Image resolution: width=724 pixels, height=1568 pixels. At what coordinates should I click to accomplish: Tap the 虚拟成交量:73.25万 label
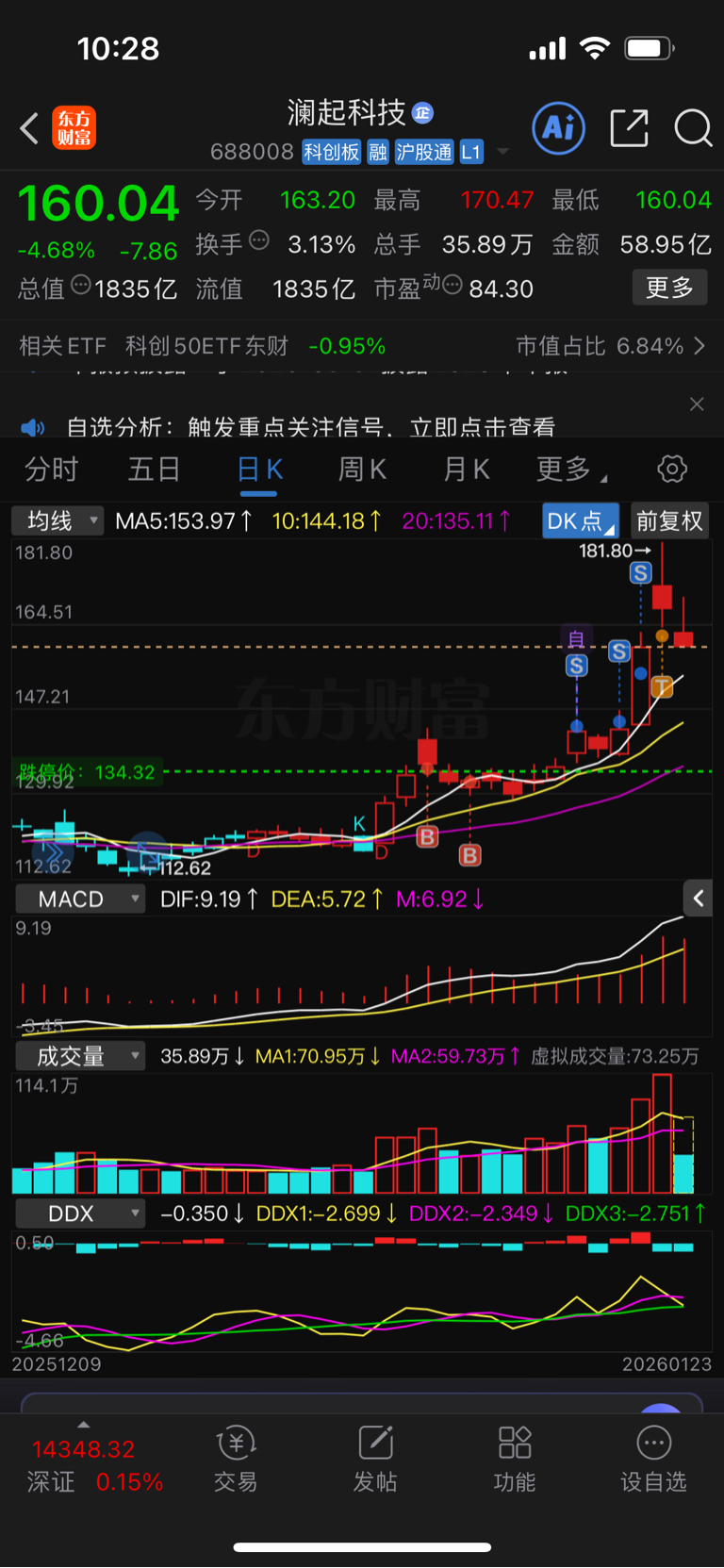tap(616, 1056)
